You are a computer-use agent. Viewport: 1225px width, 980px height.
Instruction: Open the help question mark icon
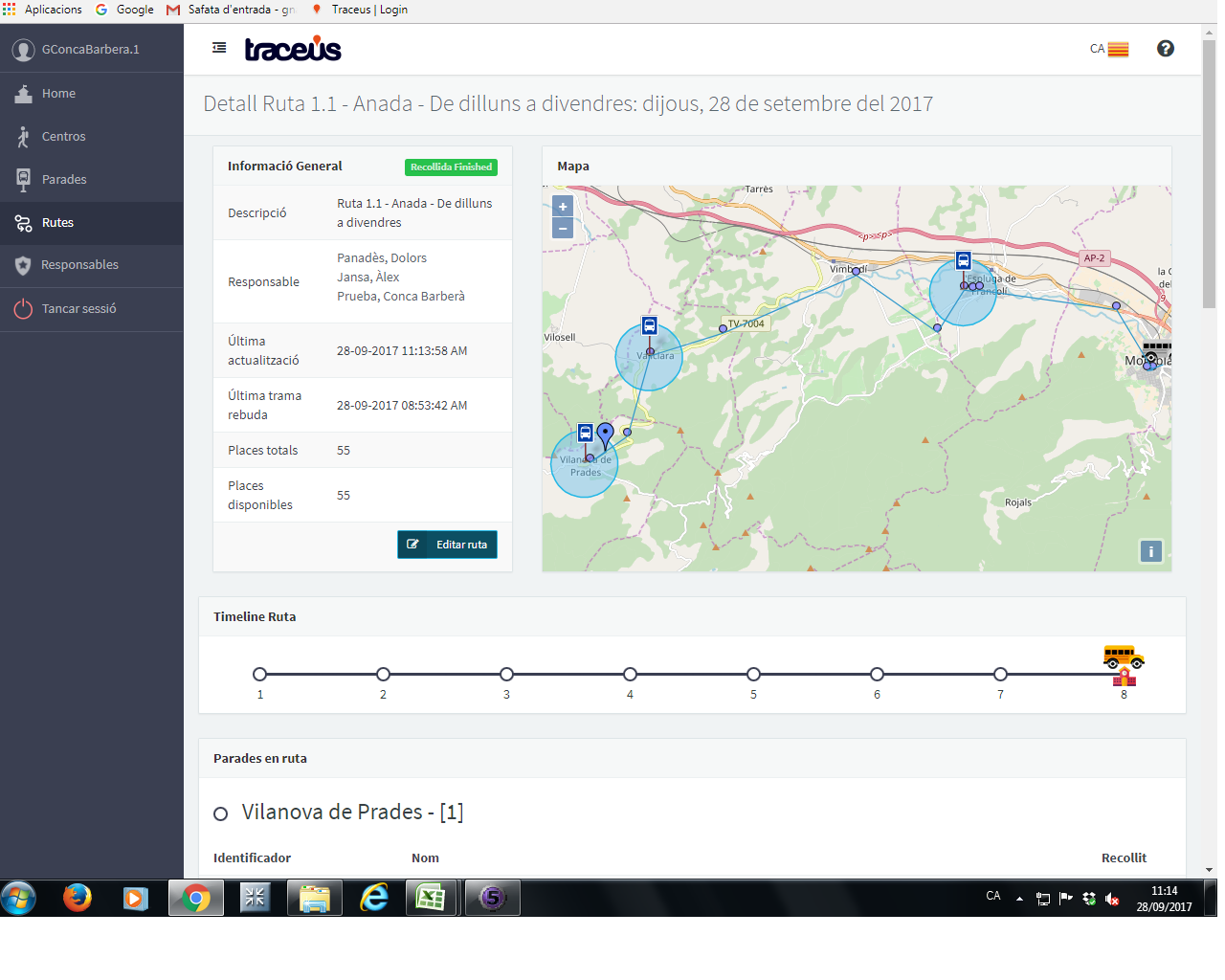click(x=1165, y=49)
